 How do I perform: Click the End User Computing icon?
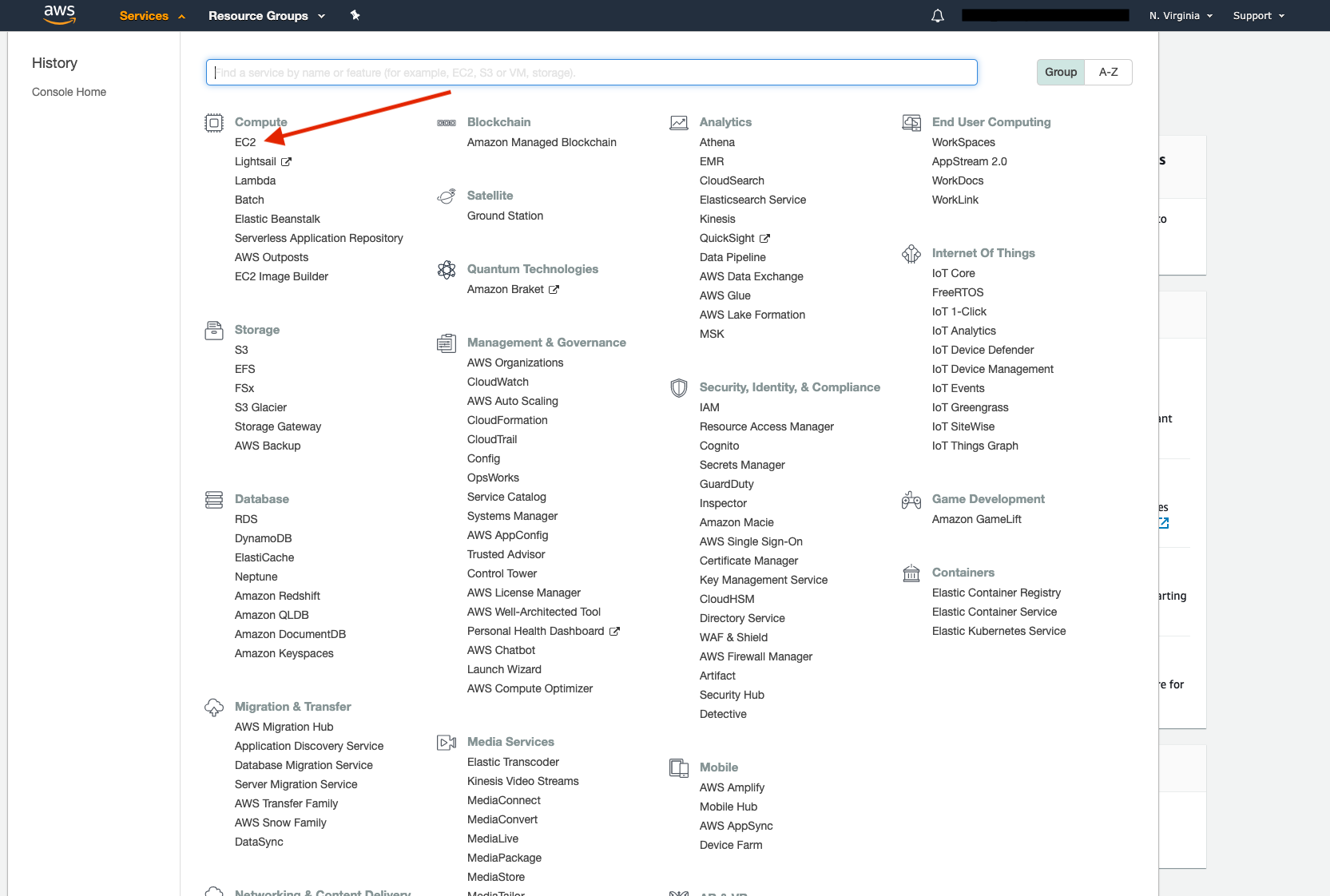pos(911,123)
